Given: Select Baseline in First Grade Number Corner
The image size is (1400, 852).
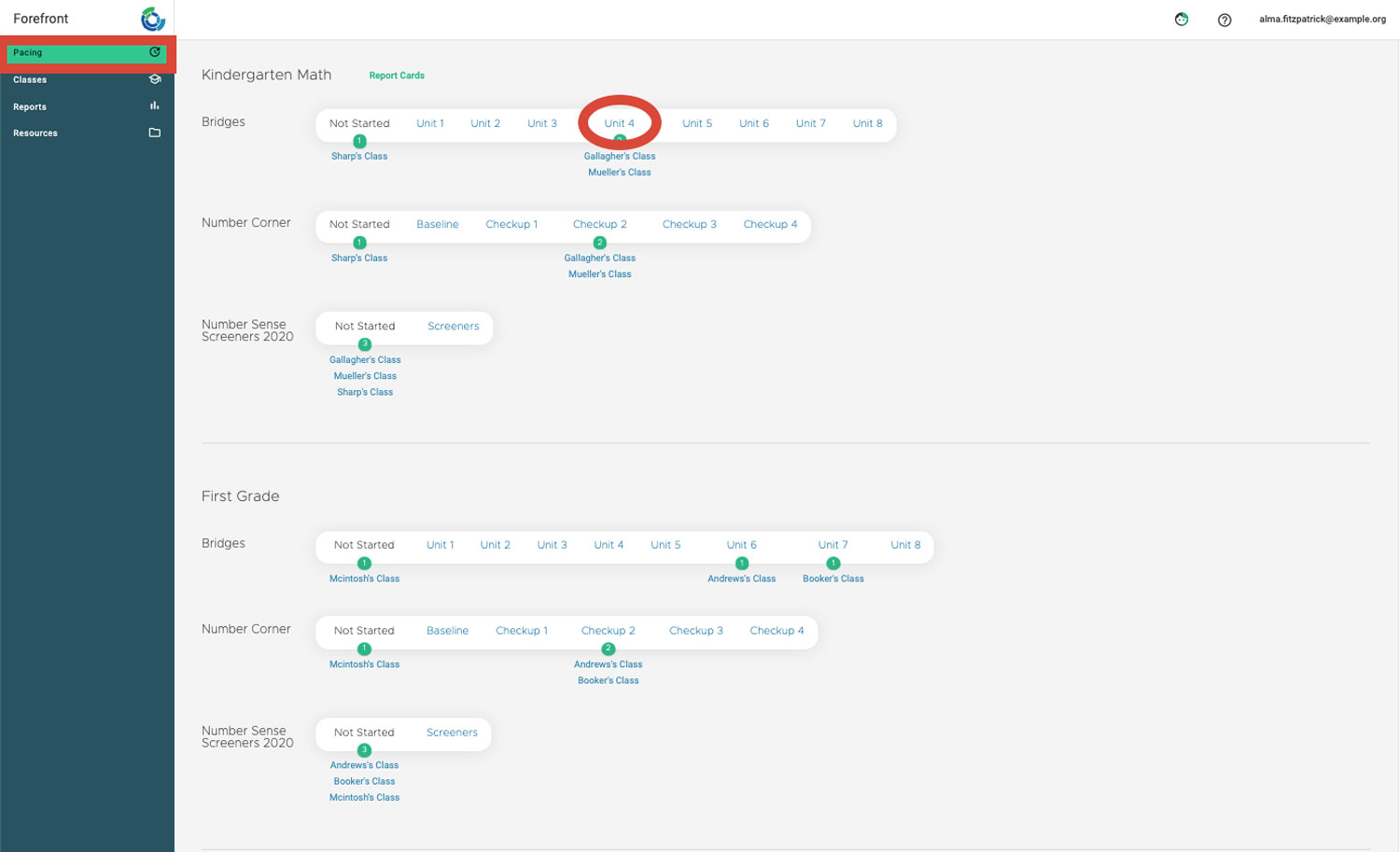Looking at the screenshot, I should tap(448, 631).
